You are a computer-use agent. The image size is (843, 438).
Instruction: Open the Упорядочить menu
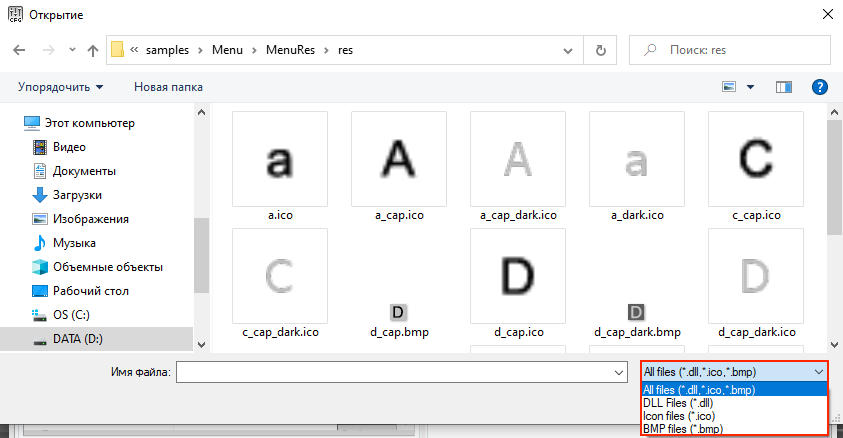click(61, 87)
